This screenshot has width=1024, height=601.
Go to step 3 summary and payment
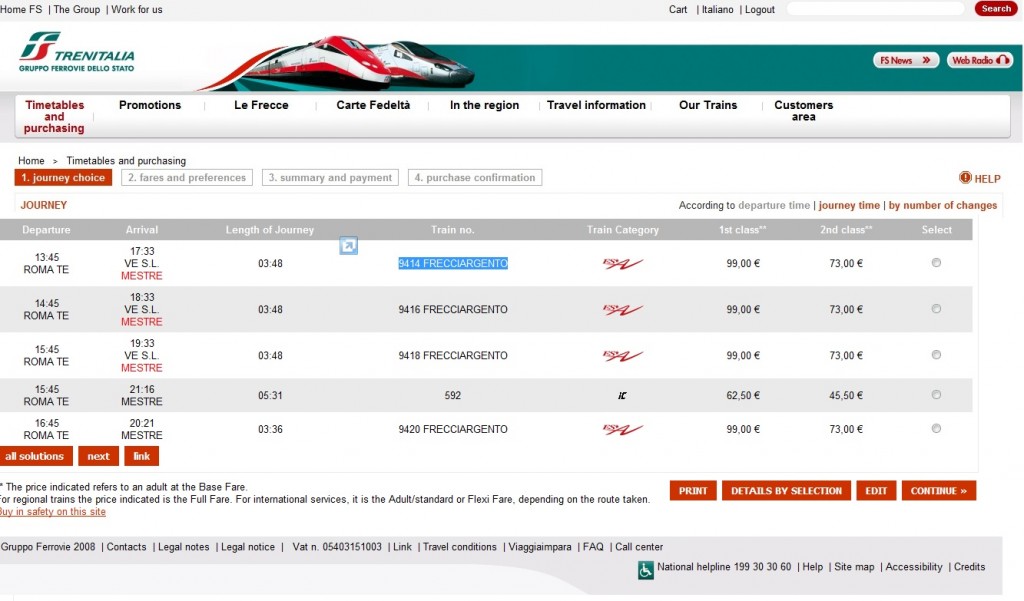tap(330, 178)
